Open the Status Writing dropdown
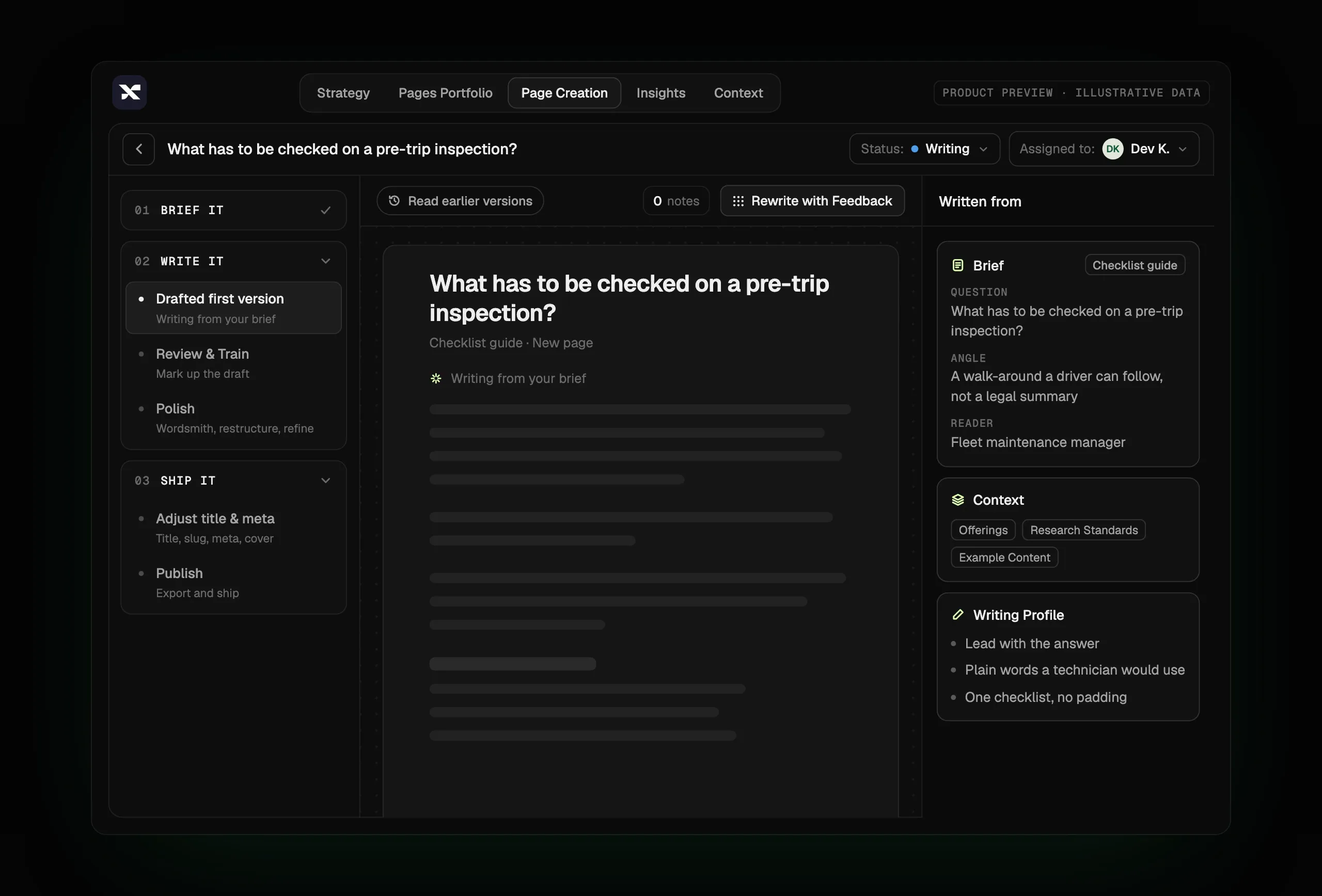Viewport: 1322px width, 896px height. pyautogui.click(x=924, y=149)
